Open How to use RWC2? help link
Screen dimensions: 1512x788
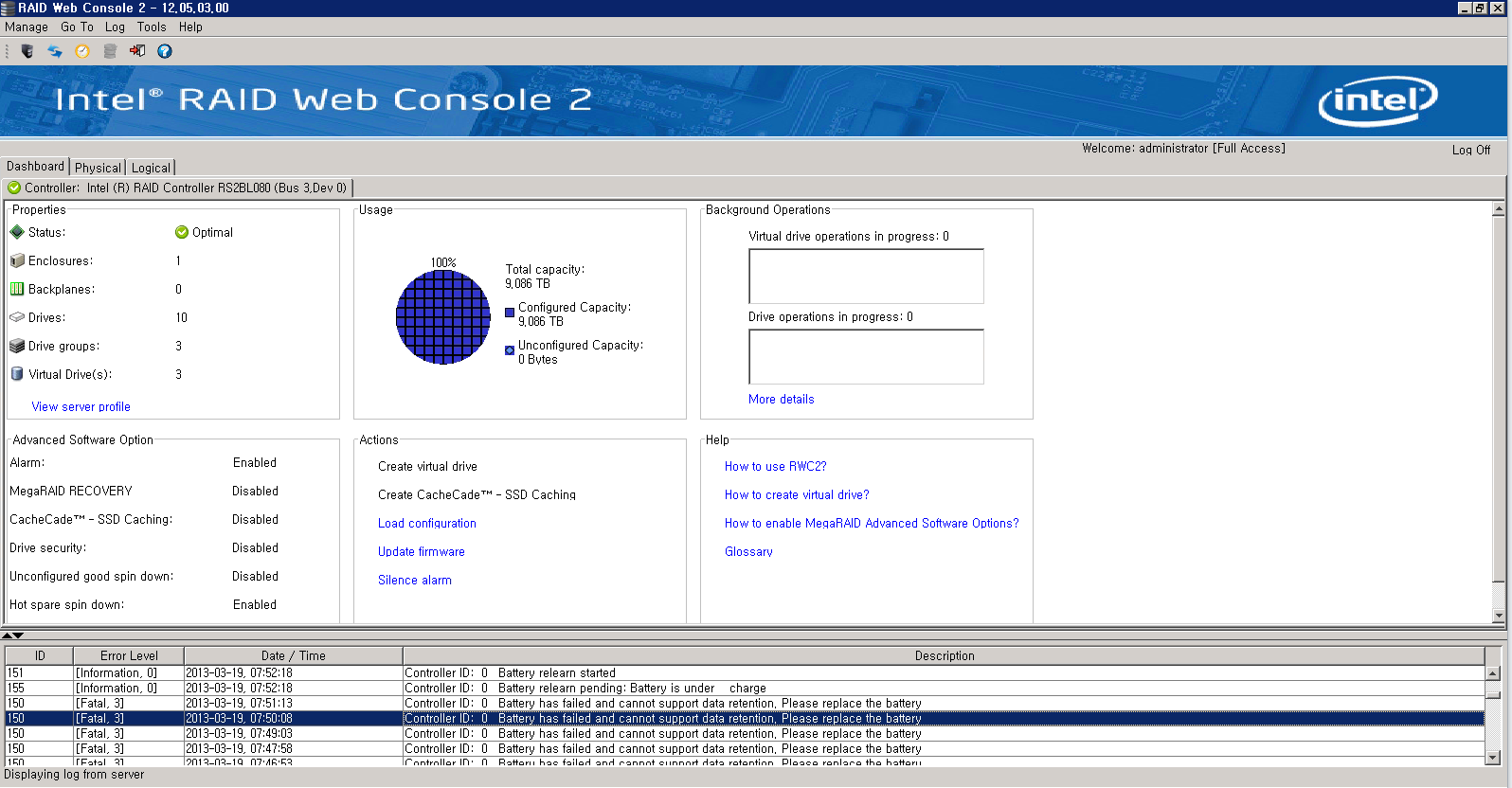[775, 466]
